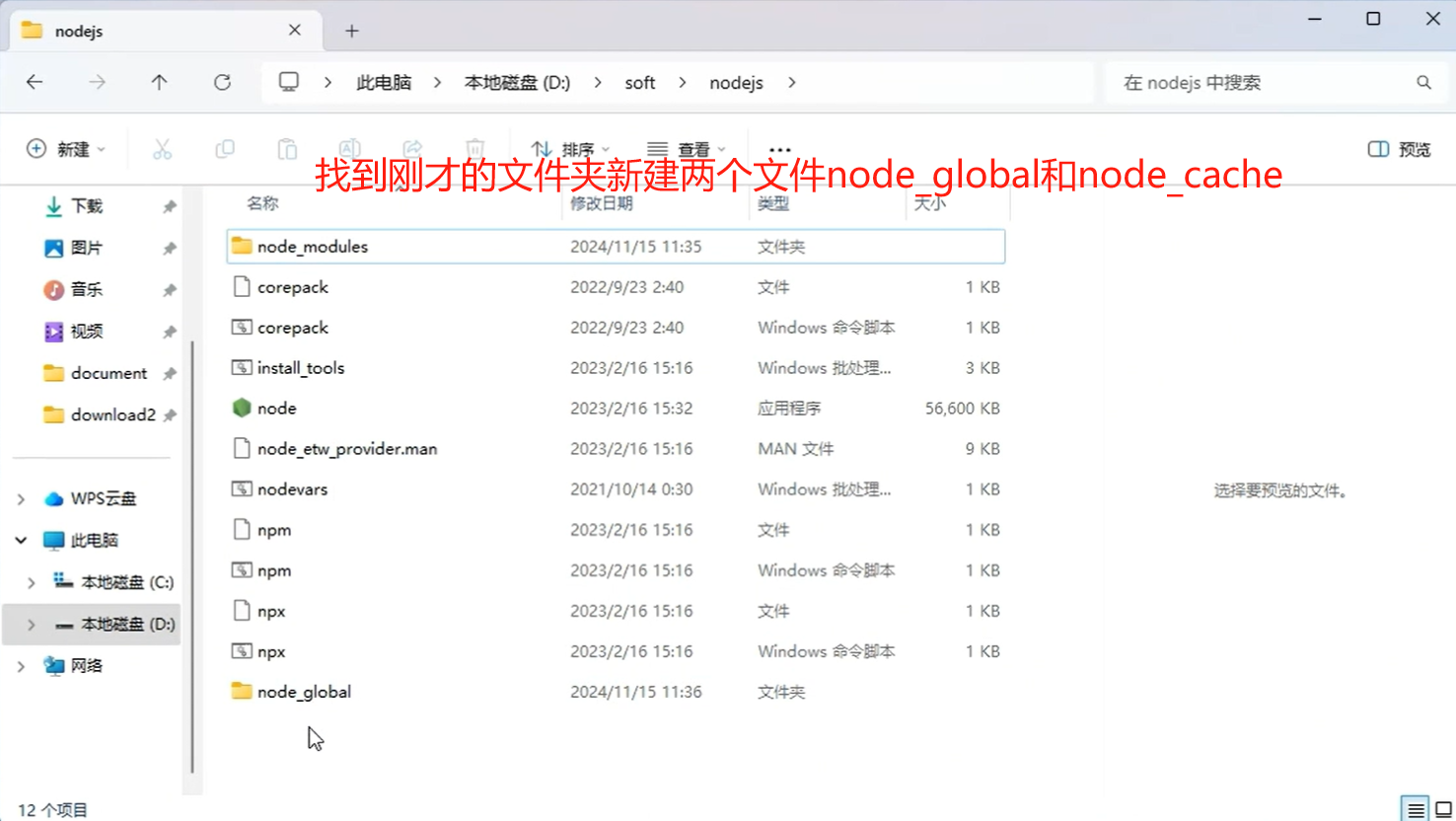
Task: Open the 新建 dropdown menu
Action: coord(65,149)
